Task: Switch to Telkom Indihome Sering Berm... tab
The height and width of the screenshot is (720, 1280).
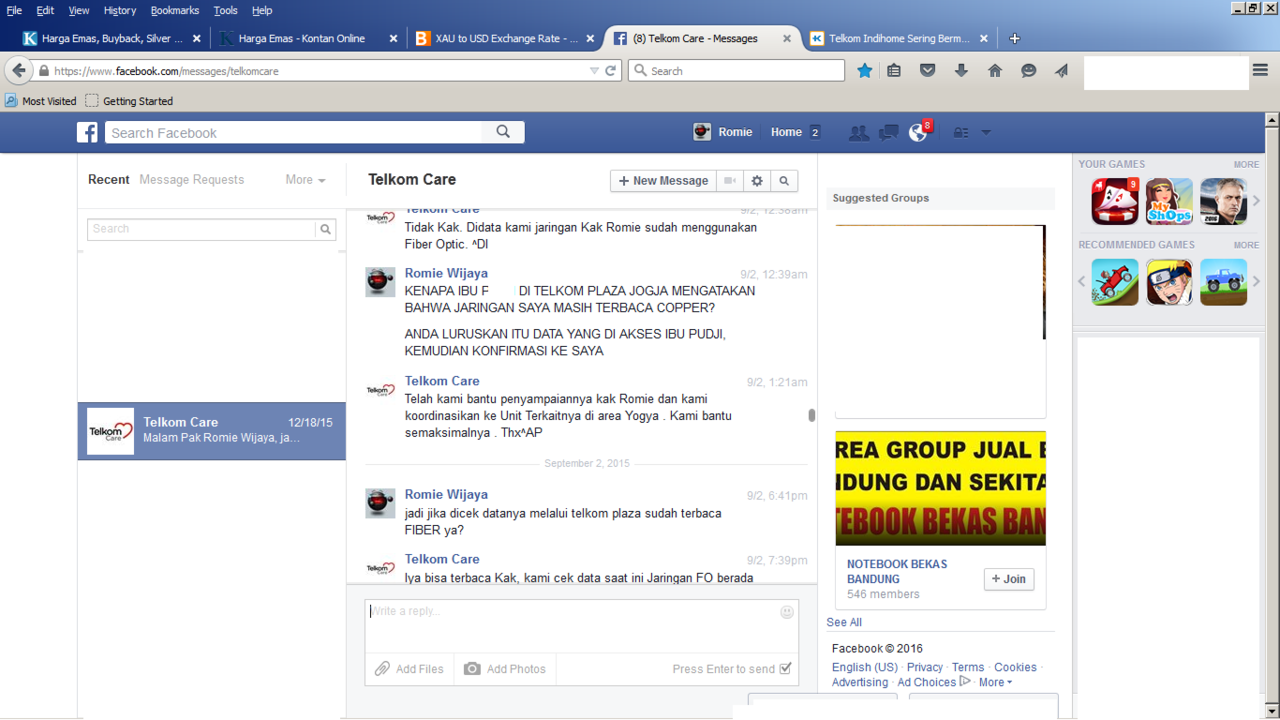Action: pyautogui.click(x=899, y=38)
